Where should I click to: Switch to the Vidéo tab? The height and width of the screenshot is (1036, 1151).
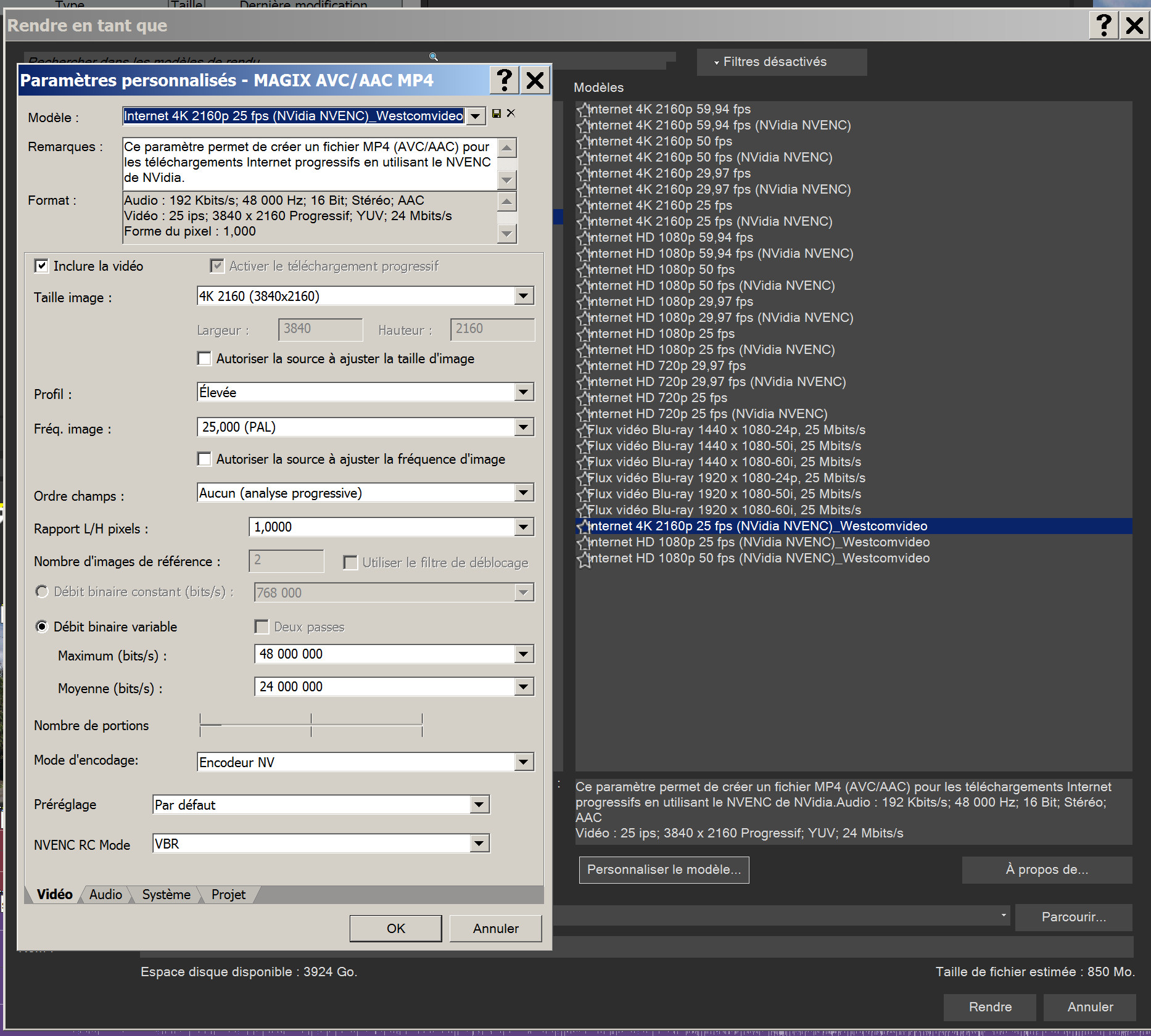tap(54, 895)
